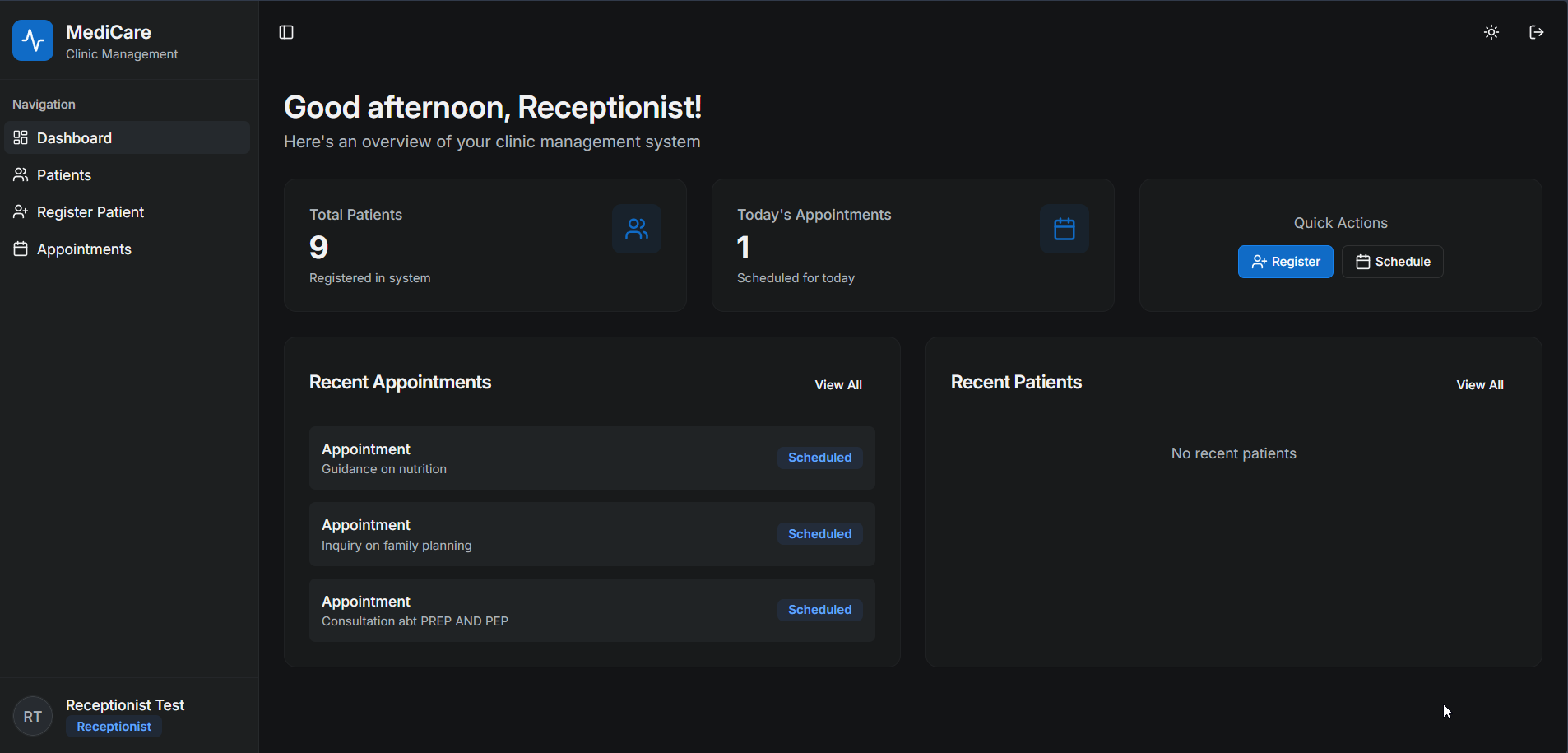Toggle the sidebar collapse icon
This screenshot has width=1568, height=753.
[286, 32]
